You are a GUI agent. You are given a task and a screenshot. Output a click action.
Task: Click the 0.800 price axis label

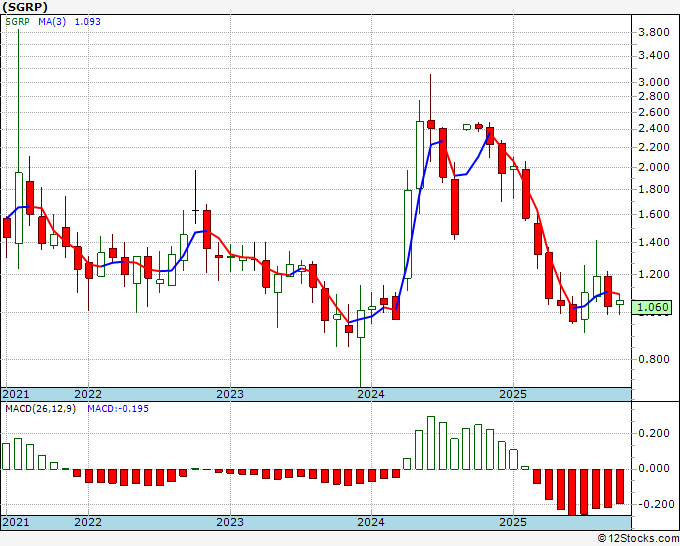point(655,360)
